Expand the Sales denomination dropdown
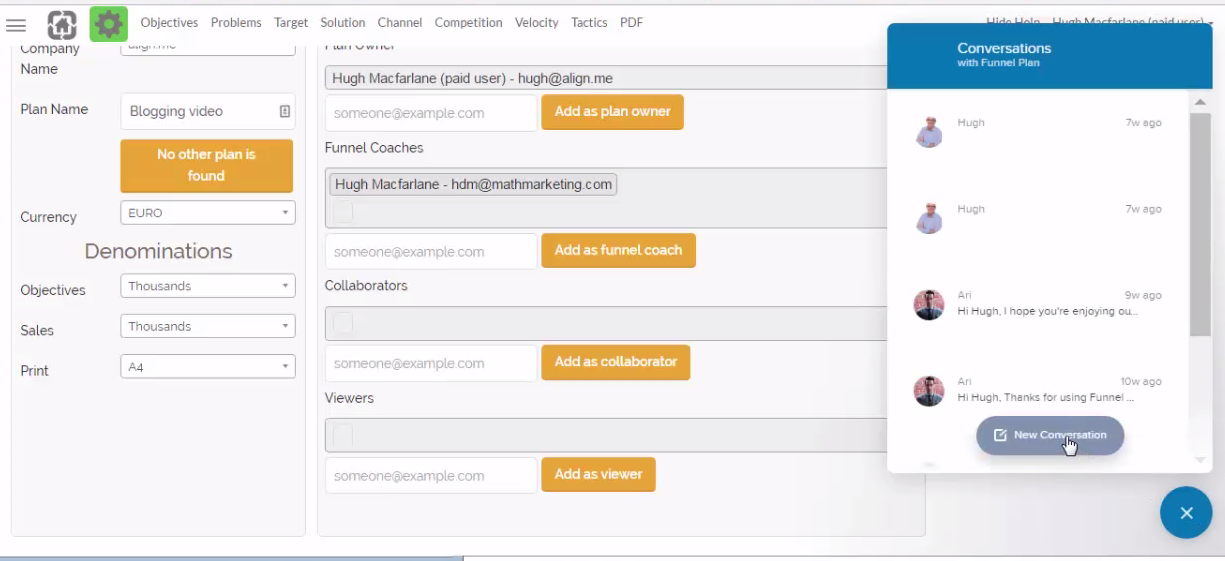Screen dimensions: 1225x561 click(207, 326)
